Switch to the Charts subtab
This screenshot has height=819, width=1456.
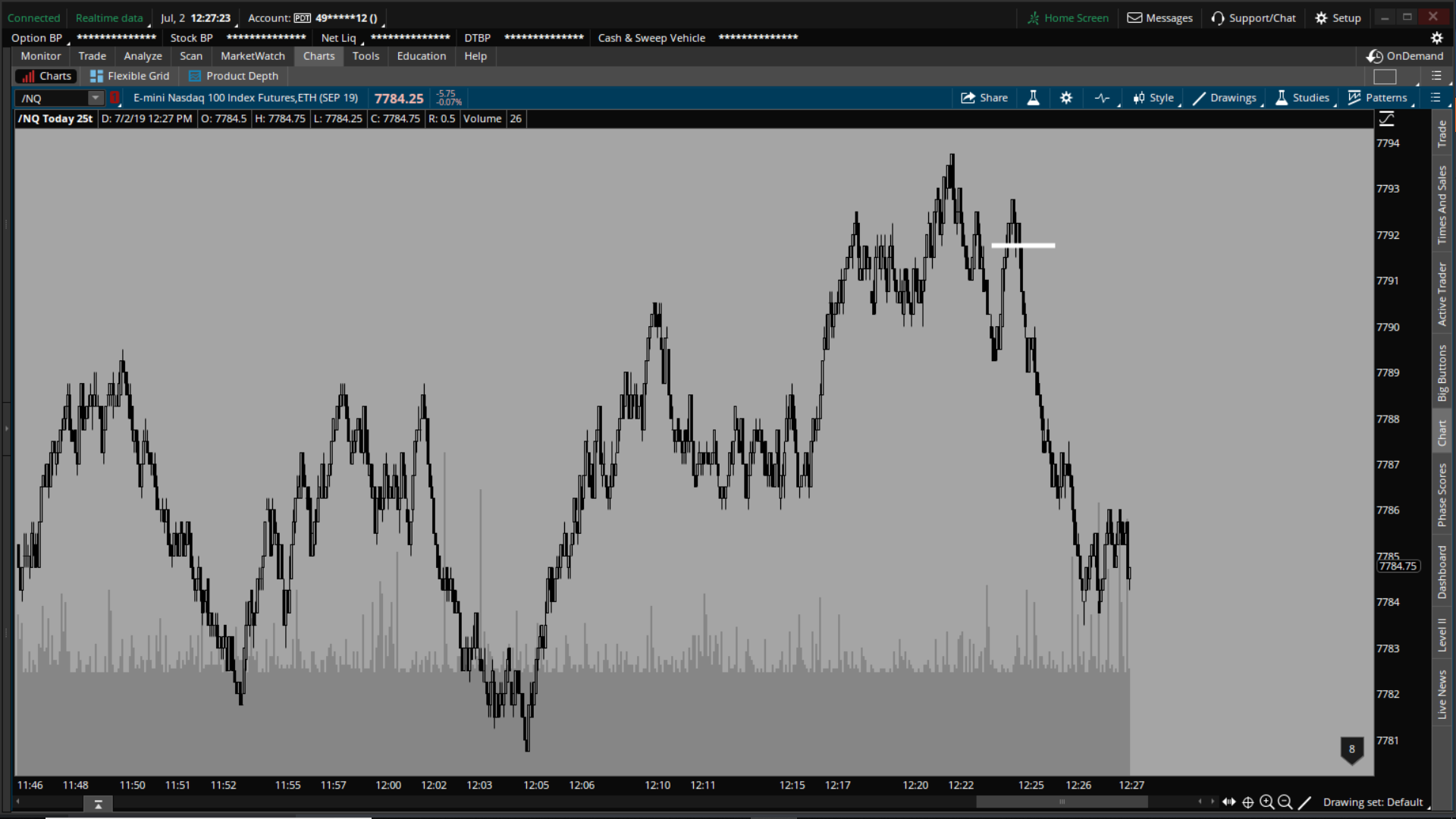[x=46, y=76]
